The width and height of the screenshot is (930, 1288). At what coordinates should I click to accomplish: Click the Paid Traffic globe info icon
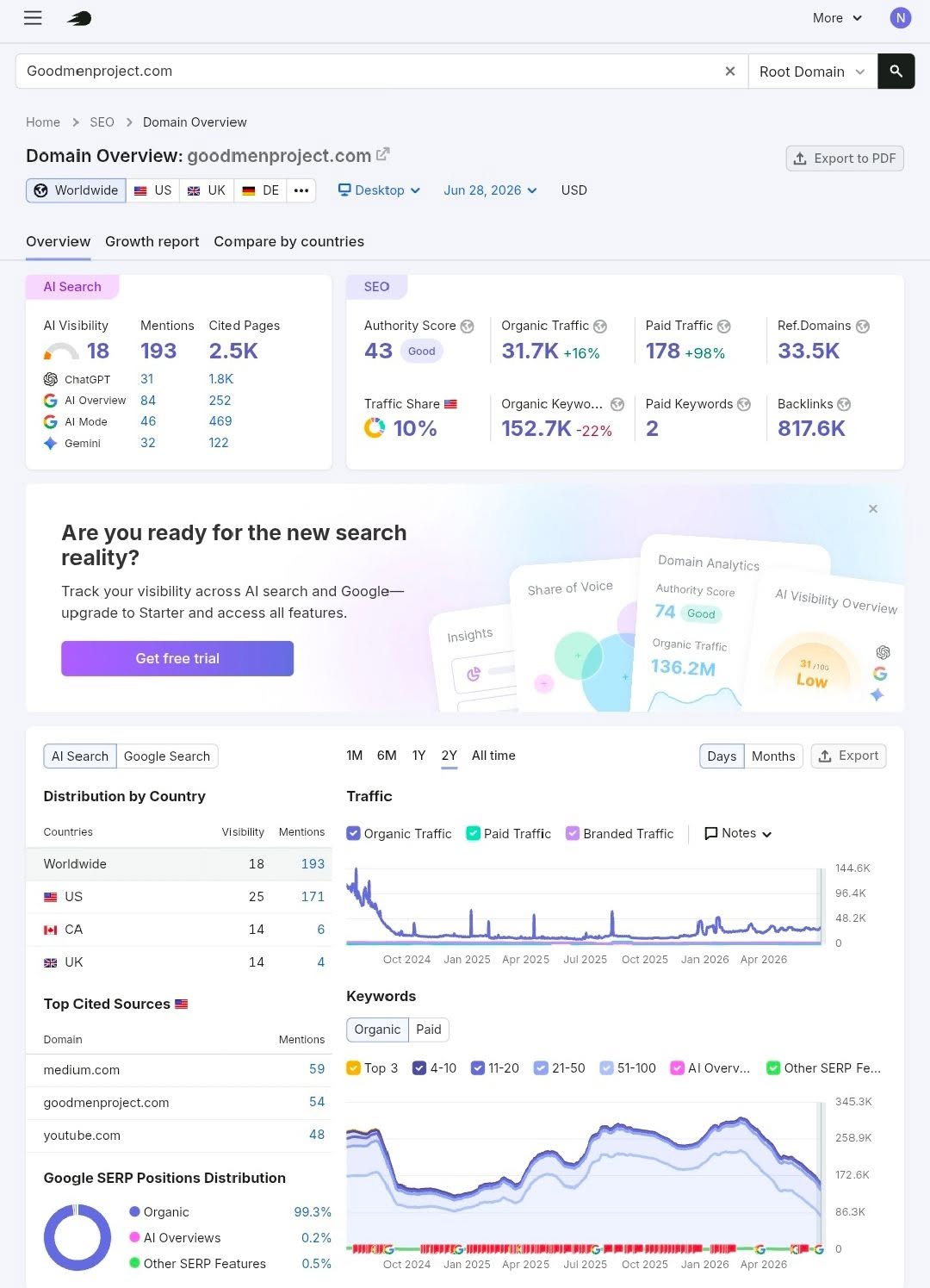724,327
